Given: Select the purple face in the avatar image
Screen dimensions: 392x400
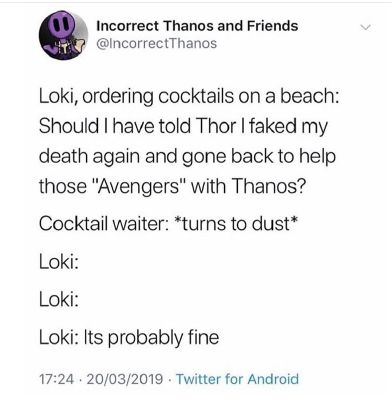Looking at the screenshot, I should (x=60, y=29).
